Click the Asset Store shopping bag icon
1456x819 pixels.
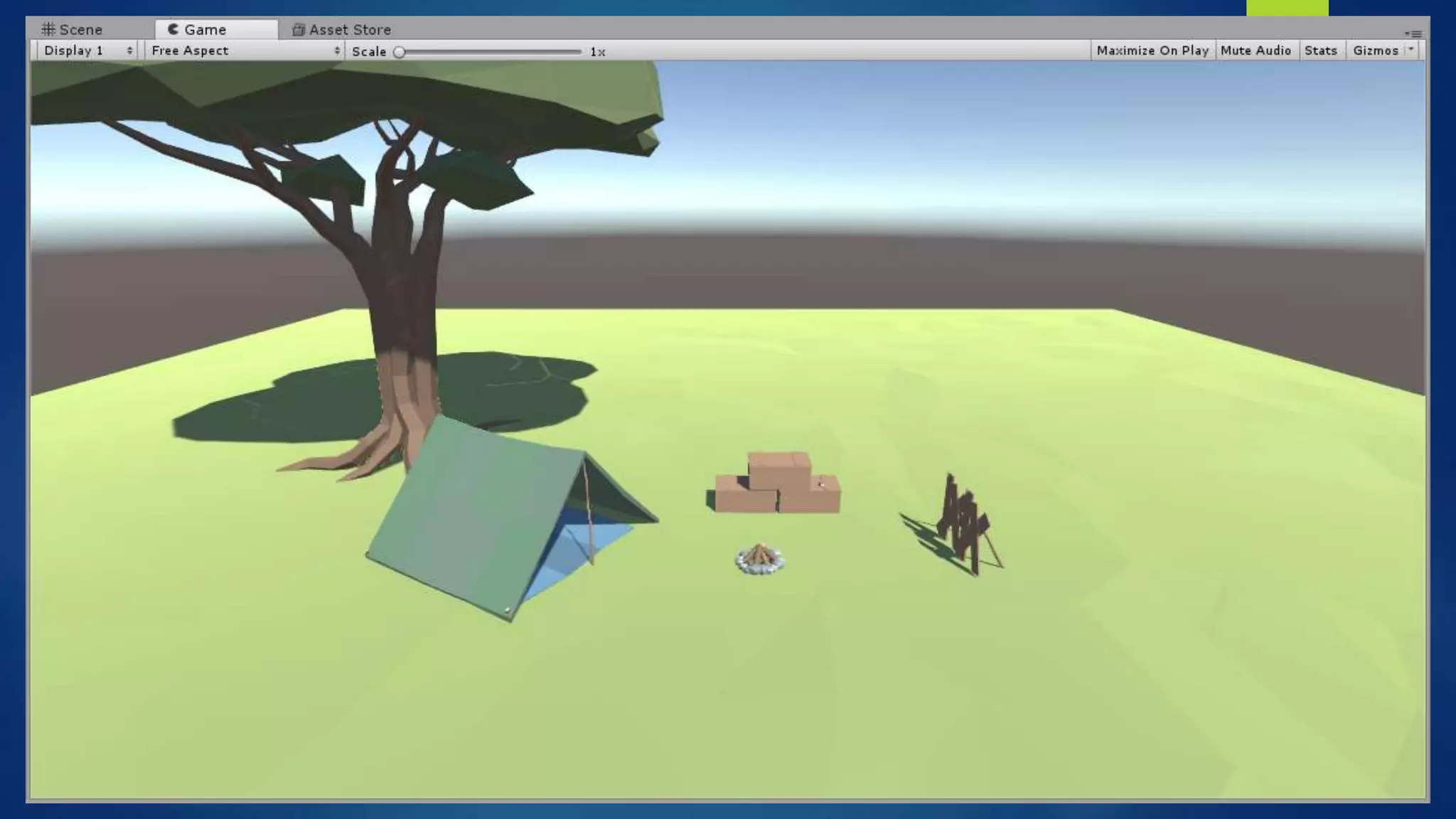coord(299,29)
